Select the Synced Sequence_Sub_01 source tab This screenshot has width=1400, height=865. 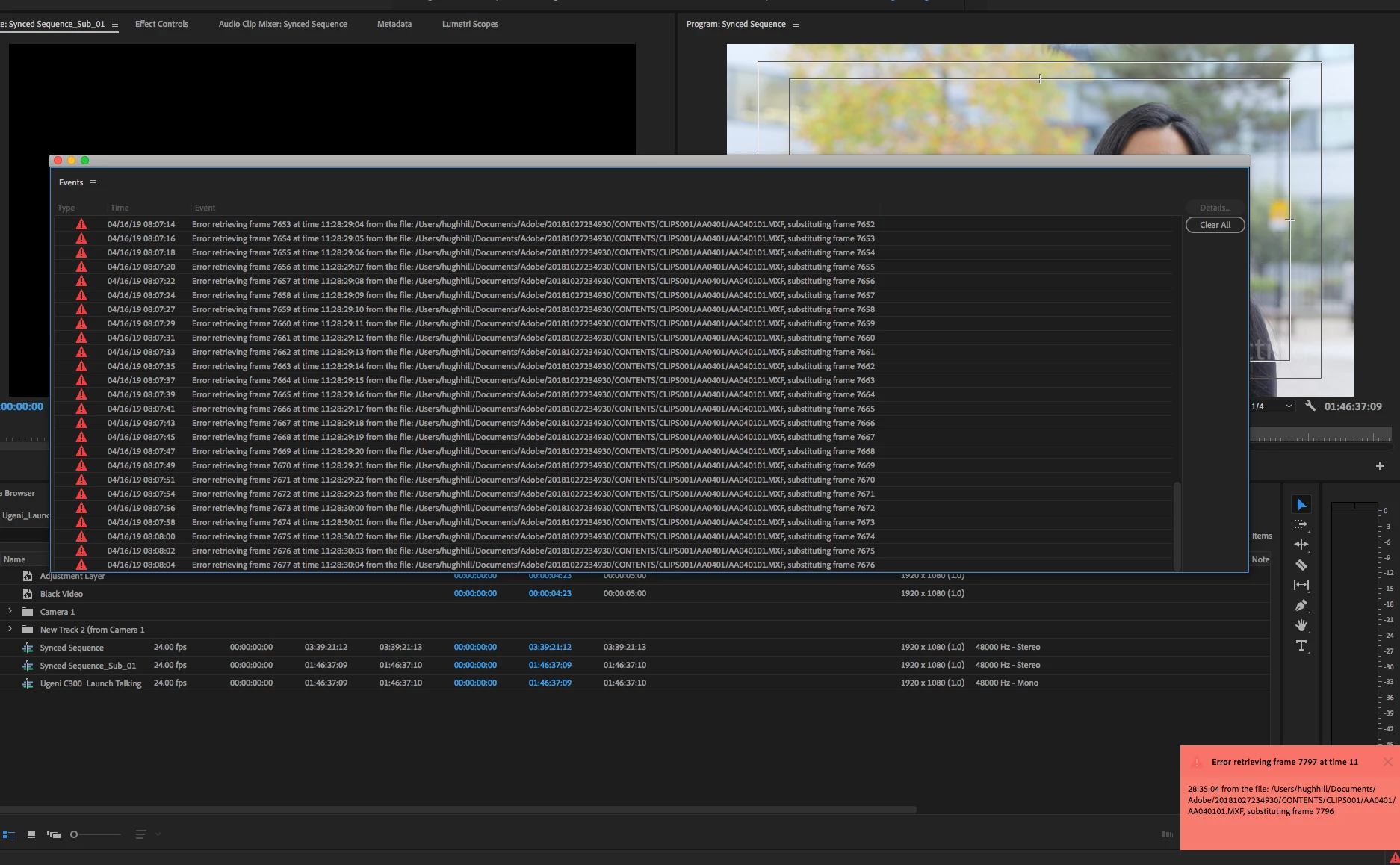click(x=54, y=24)
